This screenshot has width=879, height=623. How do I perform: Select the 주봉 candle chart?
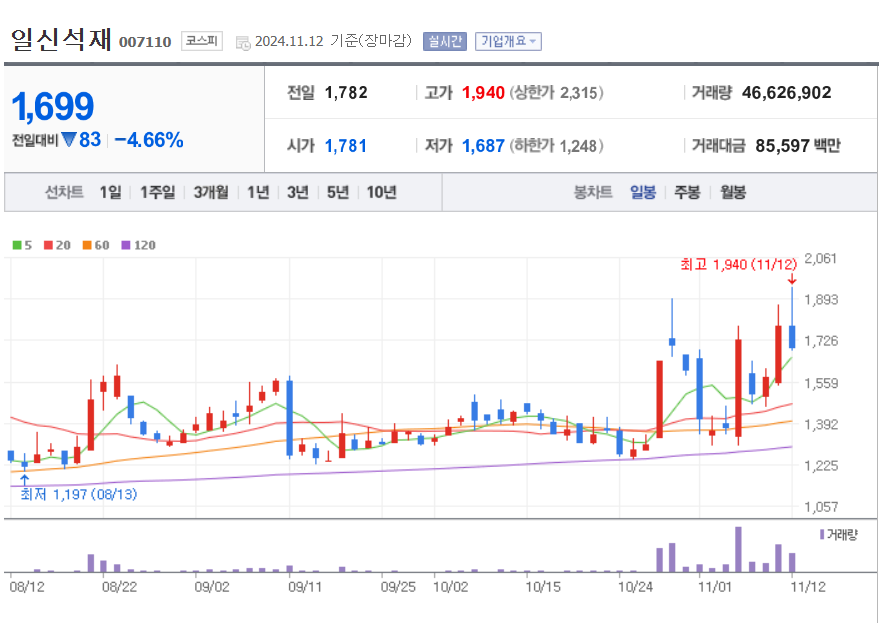[687, 192]
